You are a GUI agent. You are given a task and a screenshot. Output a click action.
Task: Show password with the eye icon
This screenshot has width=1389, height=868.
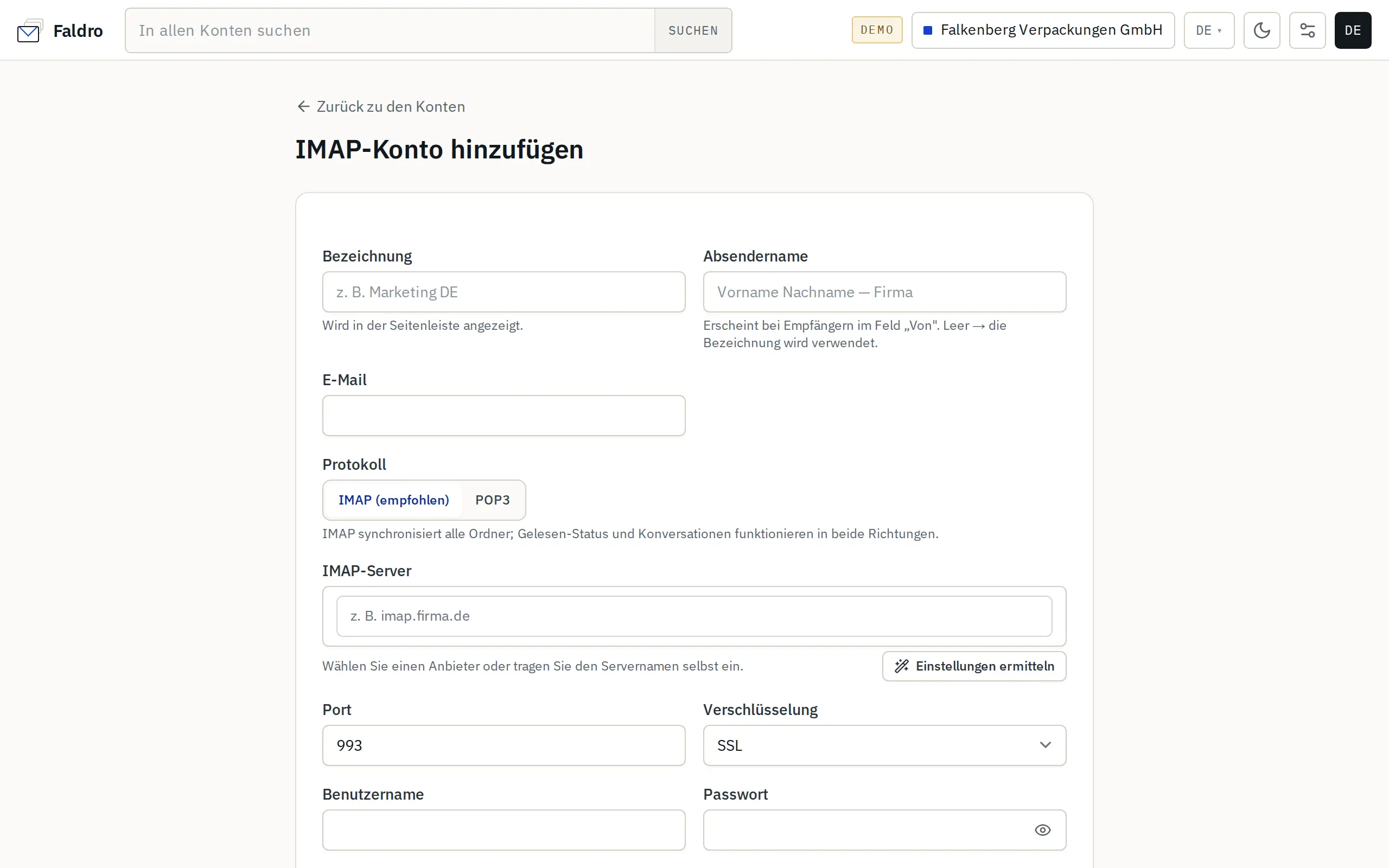[1042, 830]
